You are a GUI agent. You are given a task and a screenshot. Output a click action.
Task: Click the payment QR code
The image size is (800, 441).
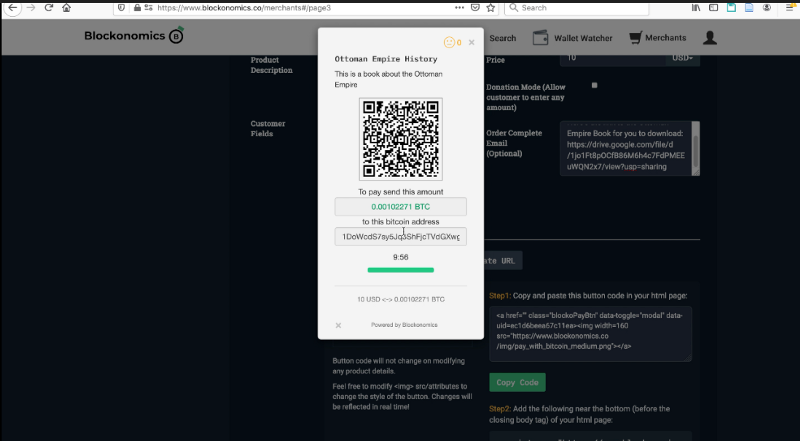401,139
